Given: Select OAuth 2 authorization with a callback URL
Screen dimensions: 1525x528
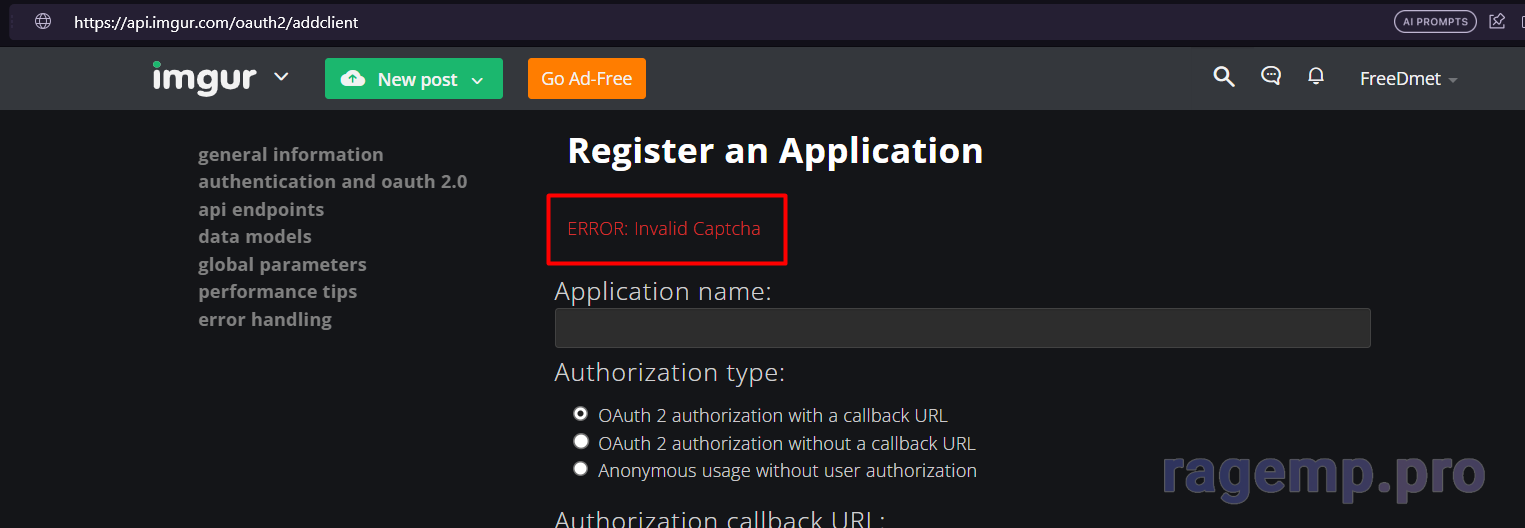Looking at the screenshot, I should 580,414.
